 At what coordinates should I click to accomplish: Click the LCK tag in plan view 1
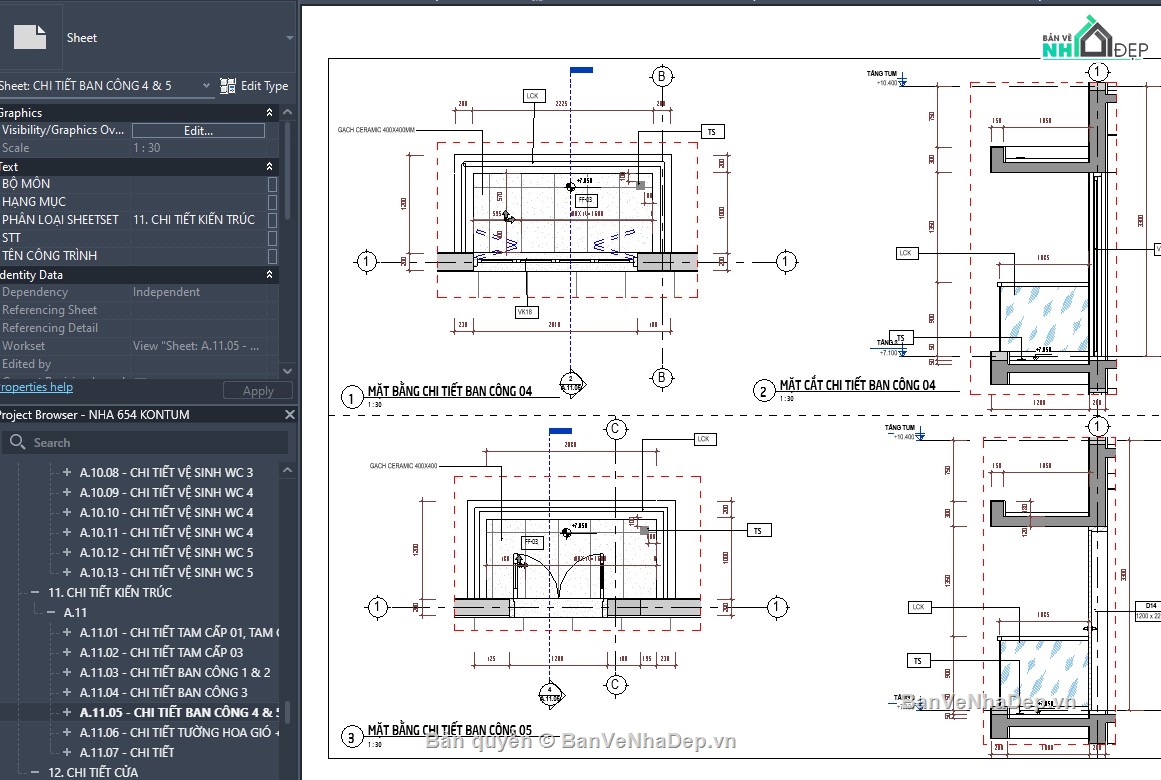tap(532, 96)
